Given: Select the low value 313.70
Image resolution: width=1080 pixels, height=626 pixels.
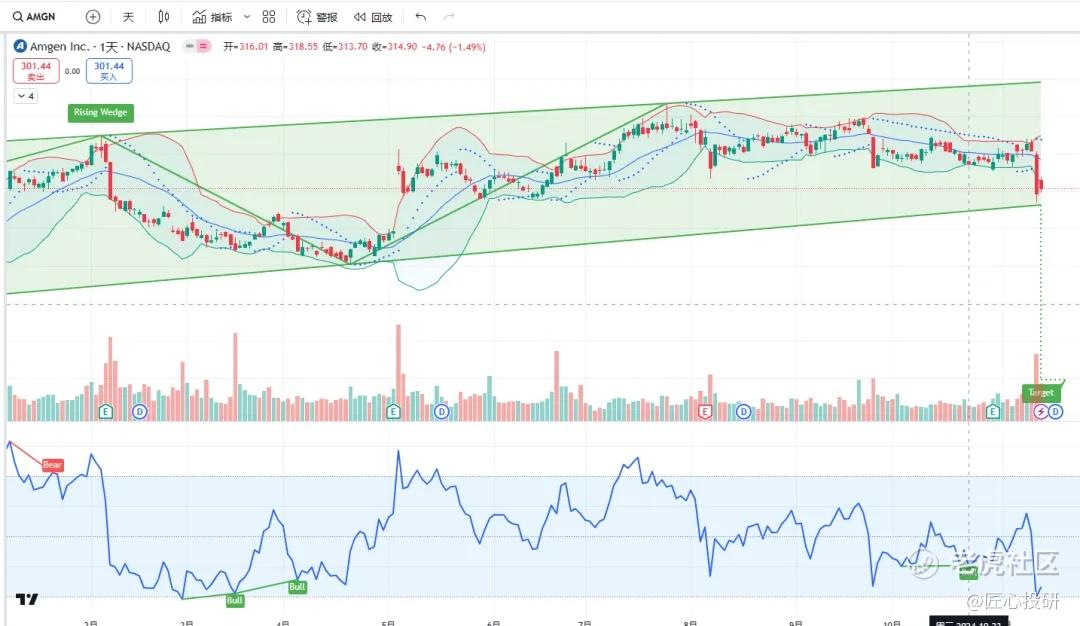Looking at the screenshot, I should click(x=353, y=47).
